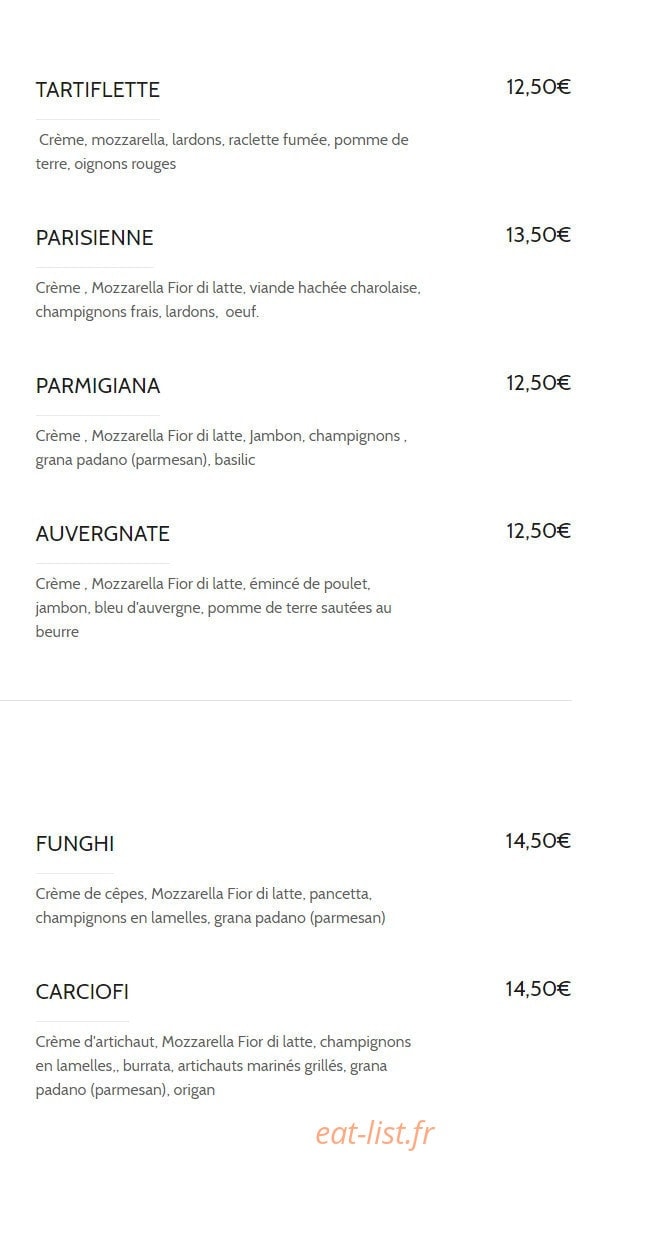Click the FUNGHI 14,50€ price

click(538, 841)
